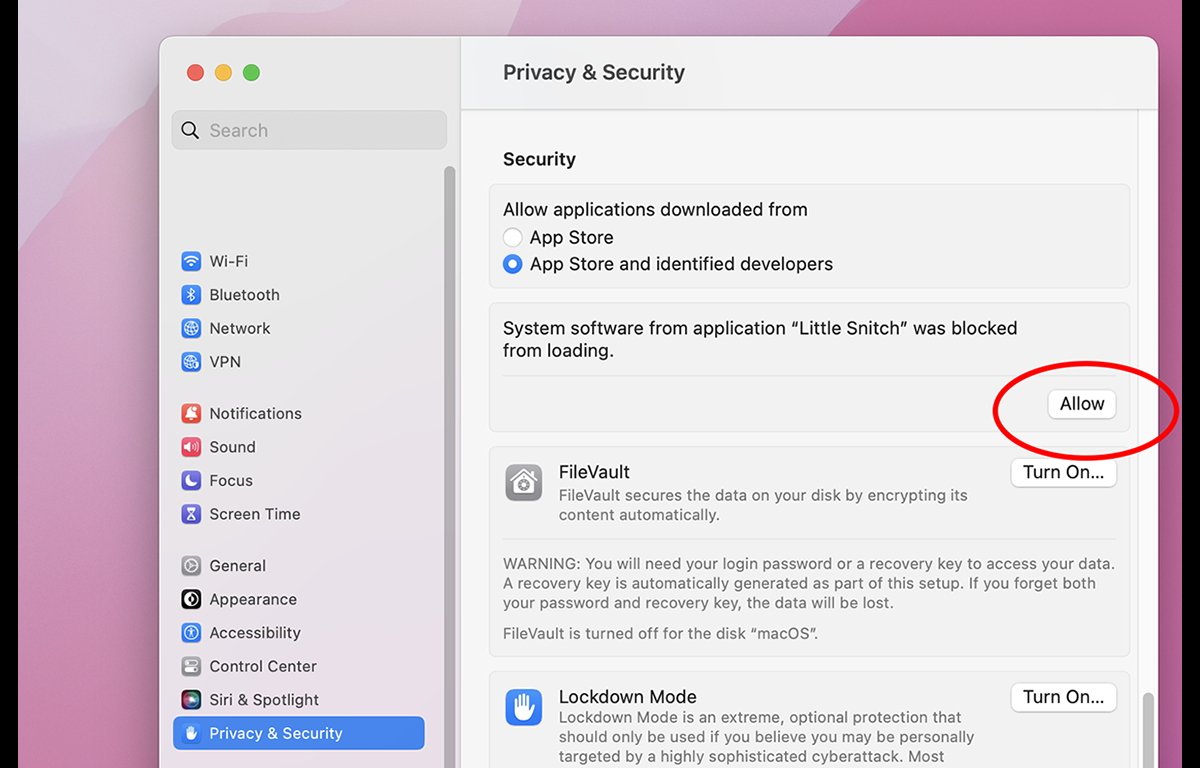Click the Privacy & Security sidebar label
The image size is (1200, 768).
tap(276, 733)
